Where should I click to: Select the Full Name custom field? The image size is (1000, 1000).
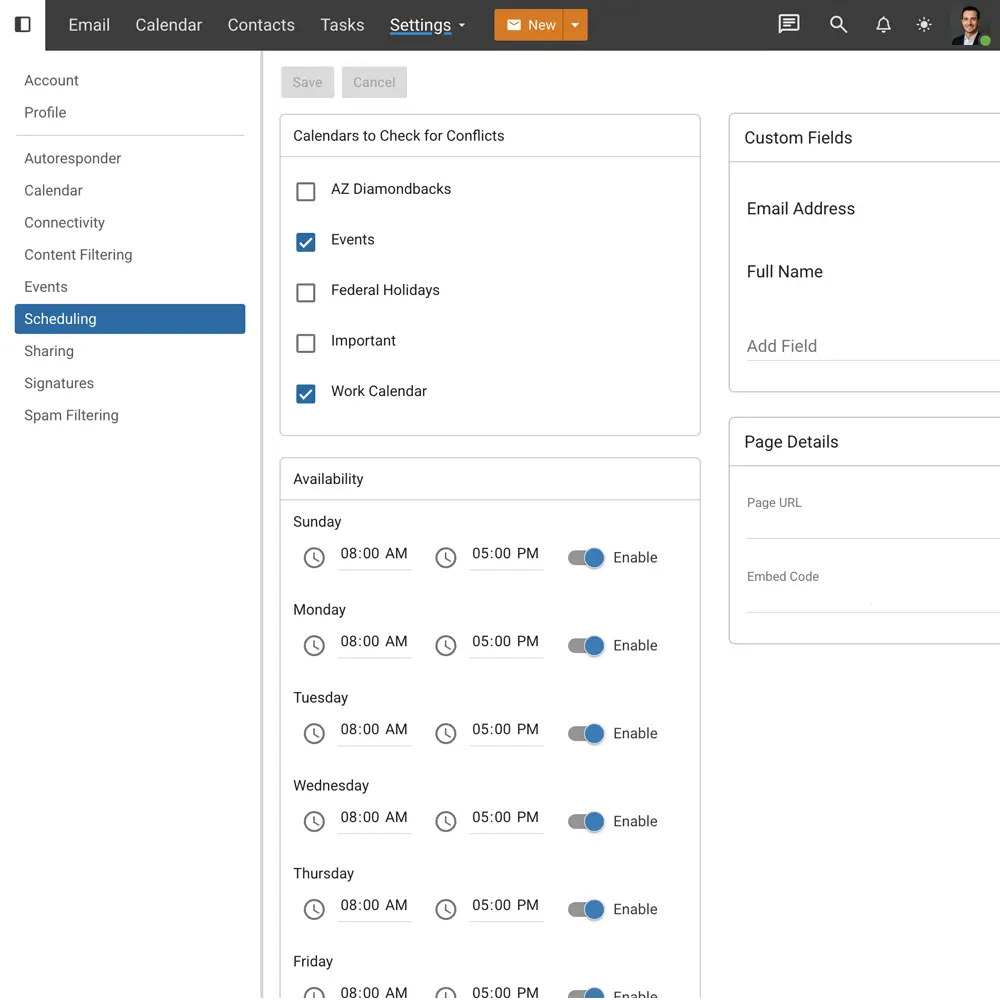coord(785,272)
